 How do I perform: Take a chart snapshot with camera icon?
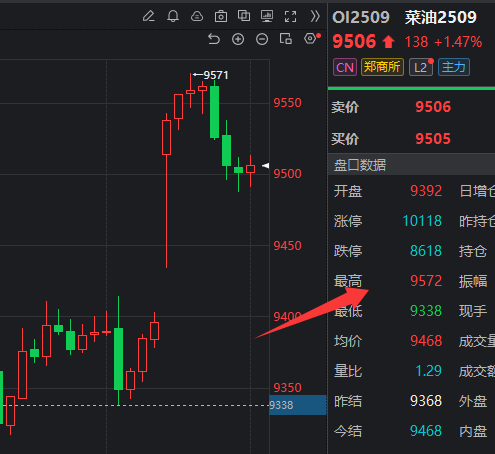(x=221, y=16)
